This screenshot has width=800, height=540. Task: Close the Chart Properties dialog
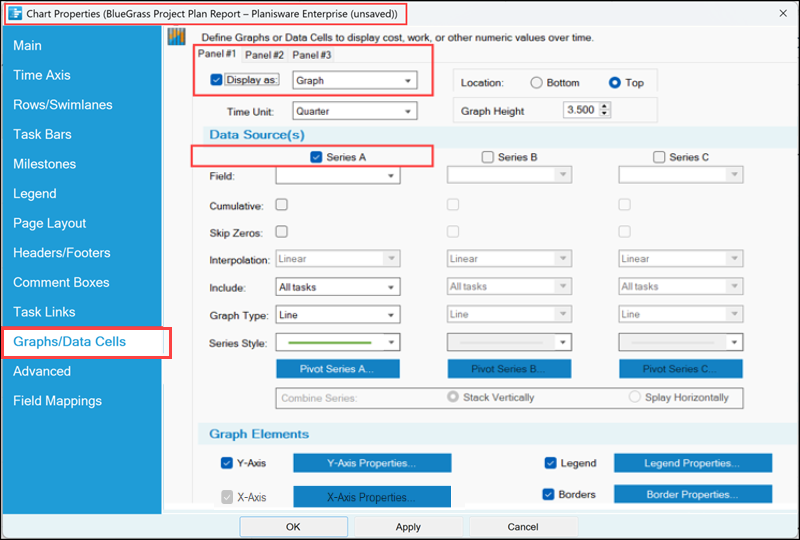coord(783,13)
